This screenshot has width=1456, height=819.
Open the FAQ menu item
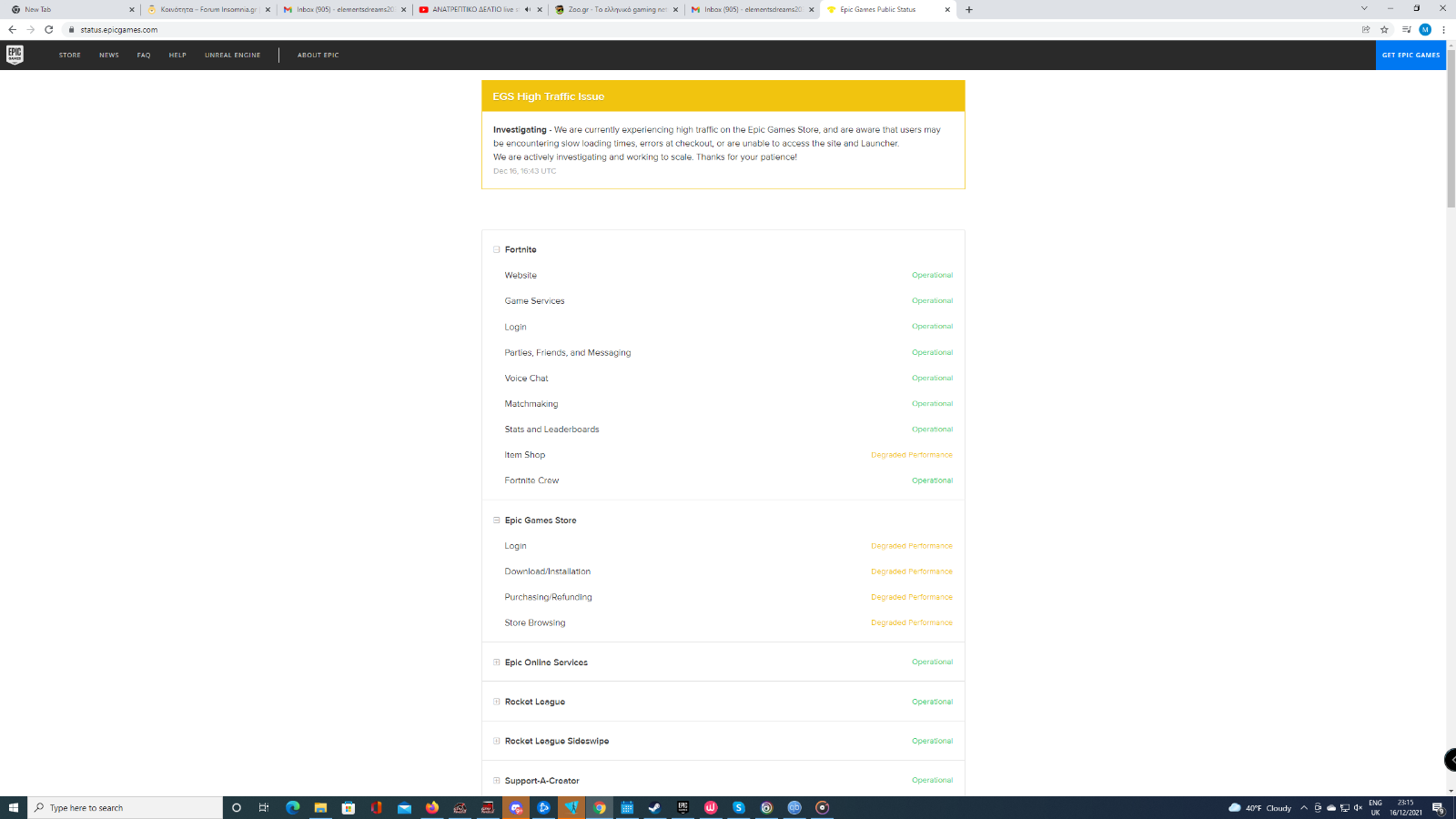pyautogui.click(x=144, y=55)
